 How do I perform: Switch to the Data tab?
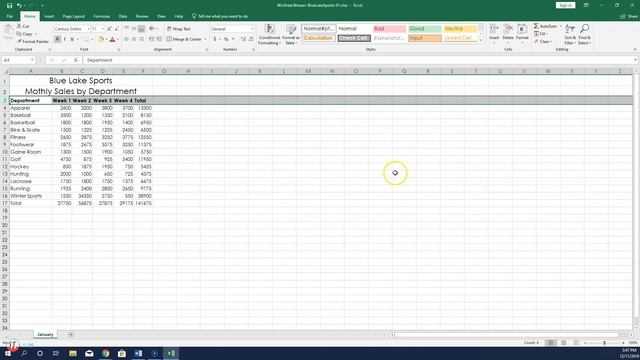(x=123, y=16)
